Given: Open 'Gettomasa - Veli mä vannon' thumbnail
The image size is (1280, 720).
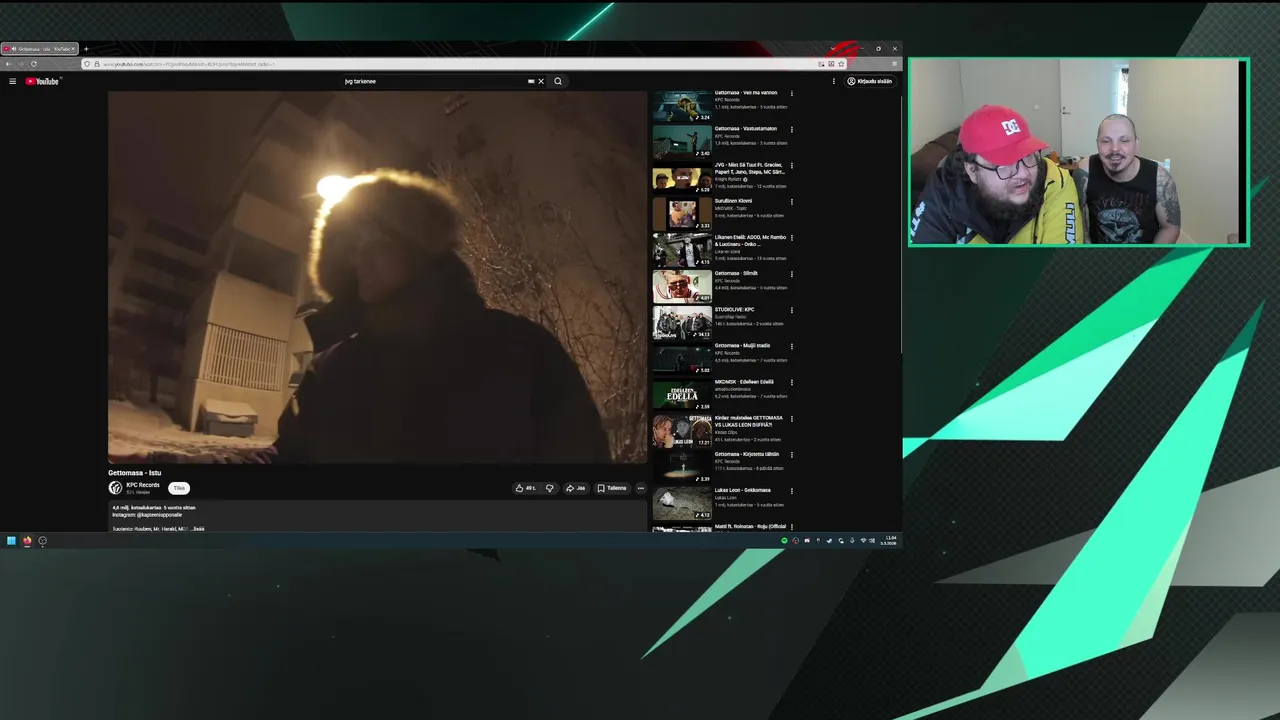Looking at the screenshot, I should click(x=682, y=106).
